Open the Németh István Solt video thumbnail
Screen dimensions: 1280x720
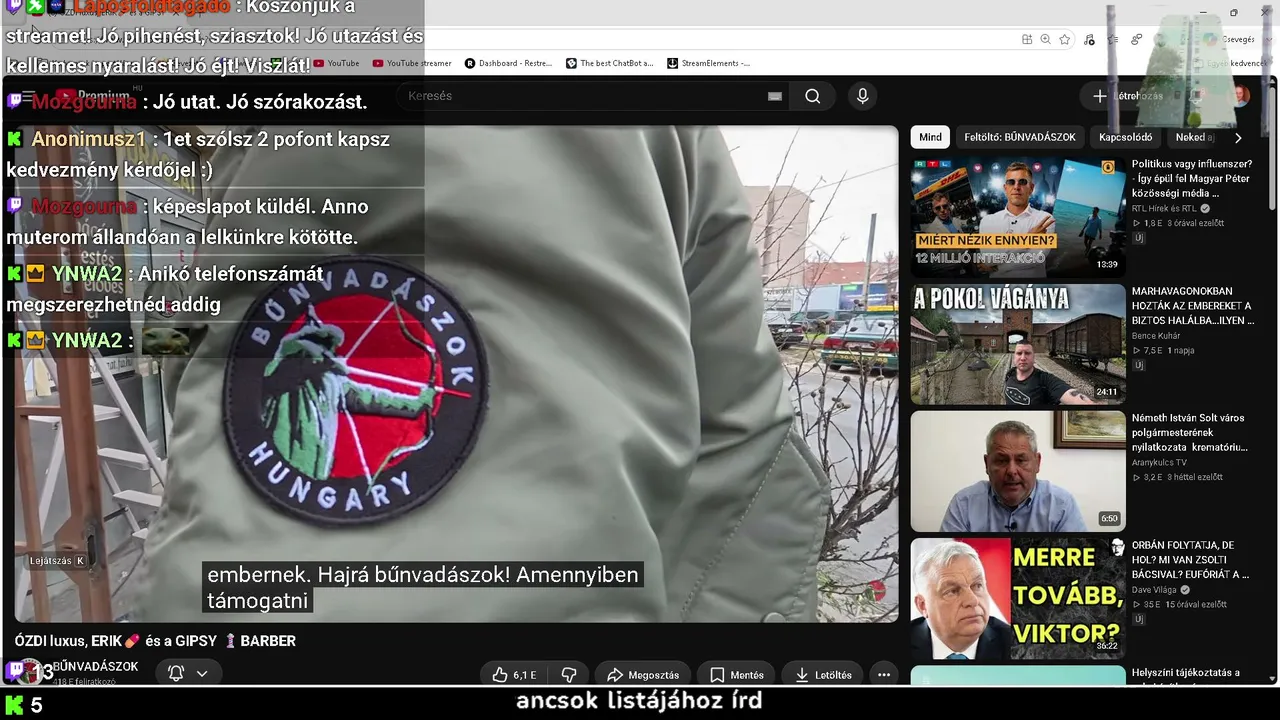click(1017, 471)
